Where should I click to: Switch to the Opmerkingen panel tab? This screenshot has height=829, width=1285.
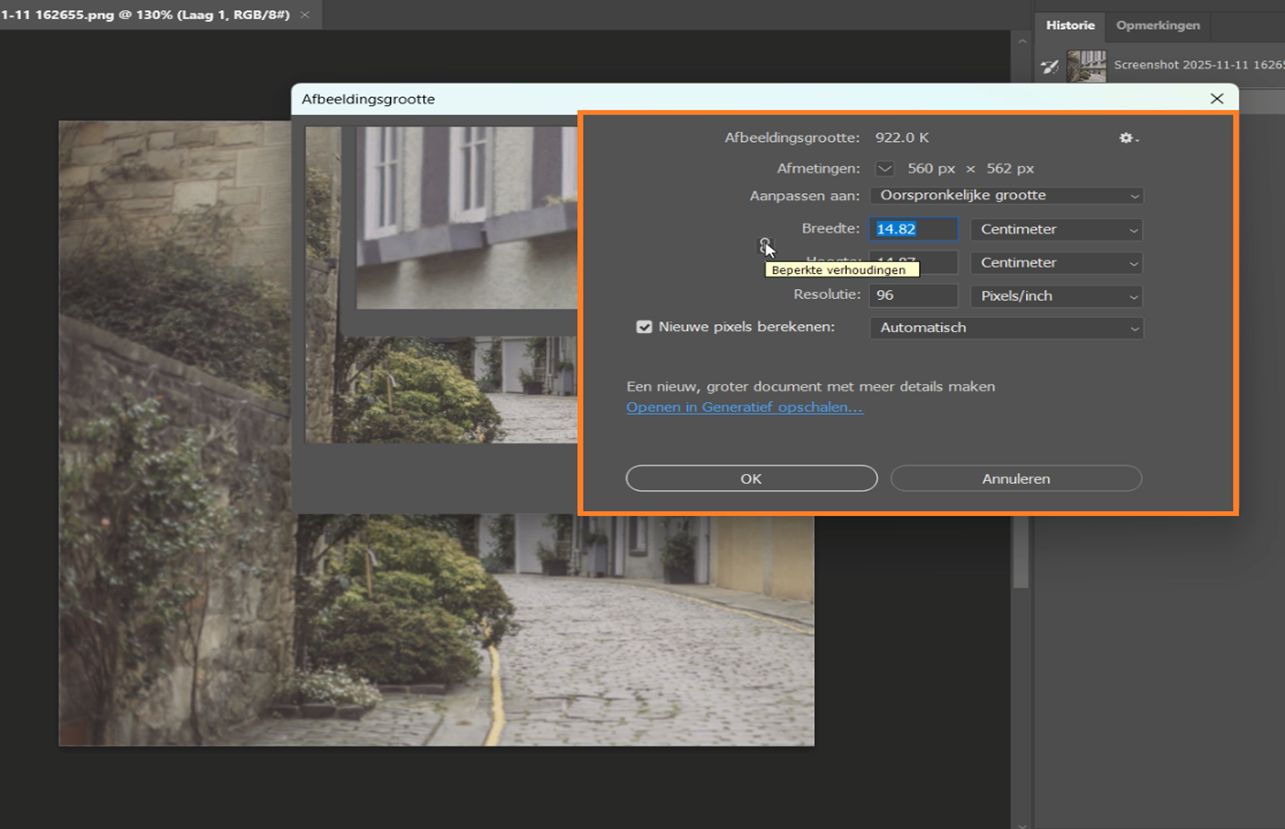(1157, 25)
